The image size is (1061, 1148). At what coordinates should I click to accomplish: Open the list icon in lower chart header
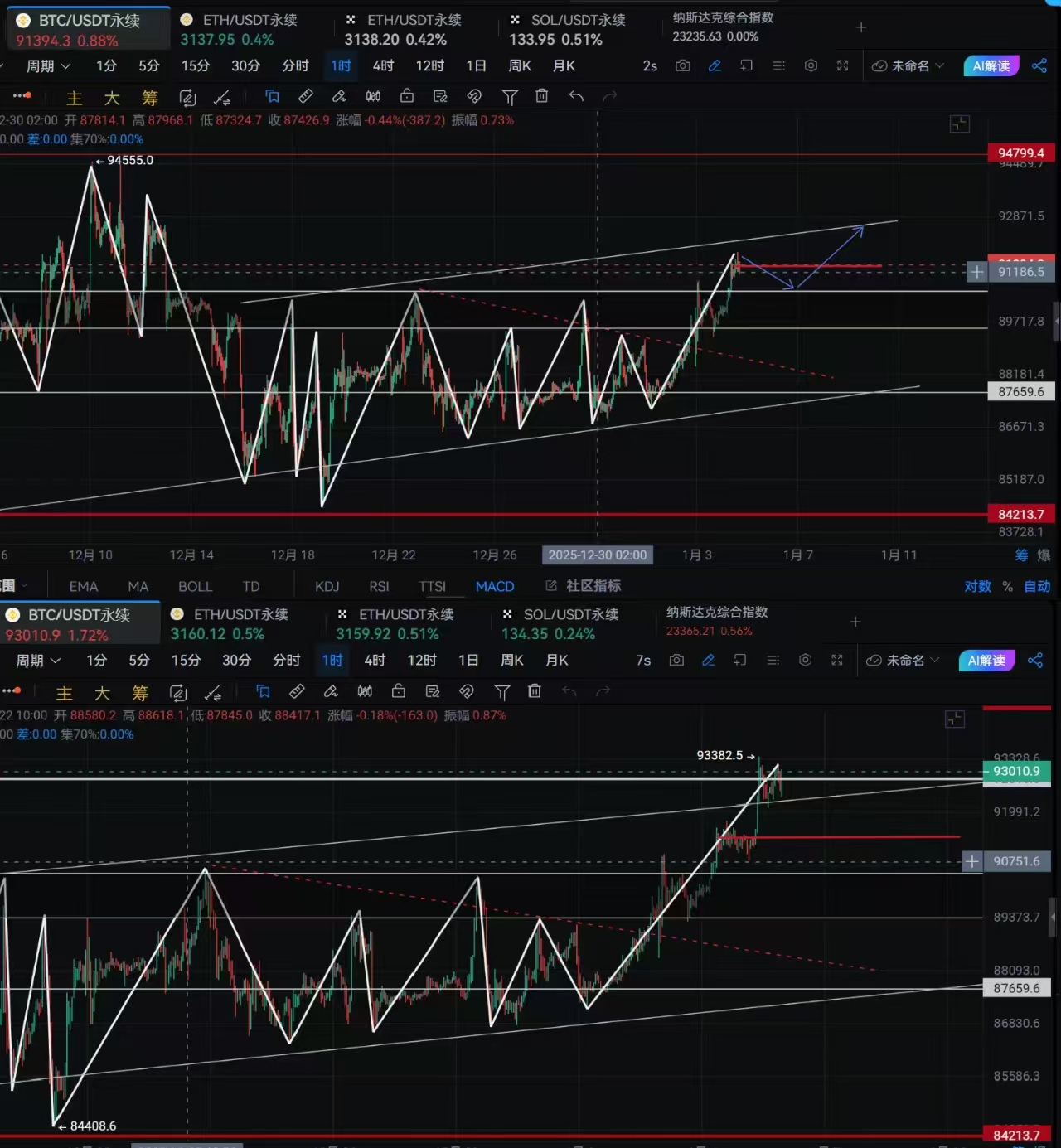coord(773,660)
